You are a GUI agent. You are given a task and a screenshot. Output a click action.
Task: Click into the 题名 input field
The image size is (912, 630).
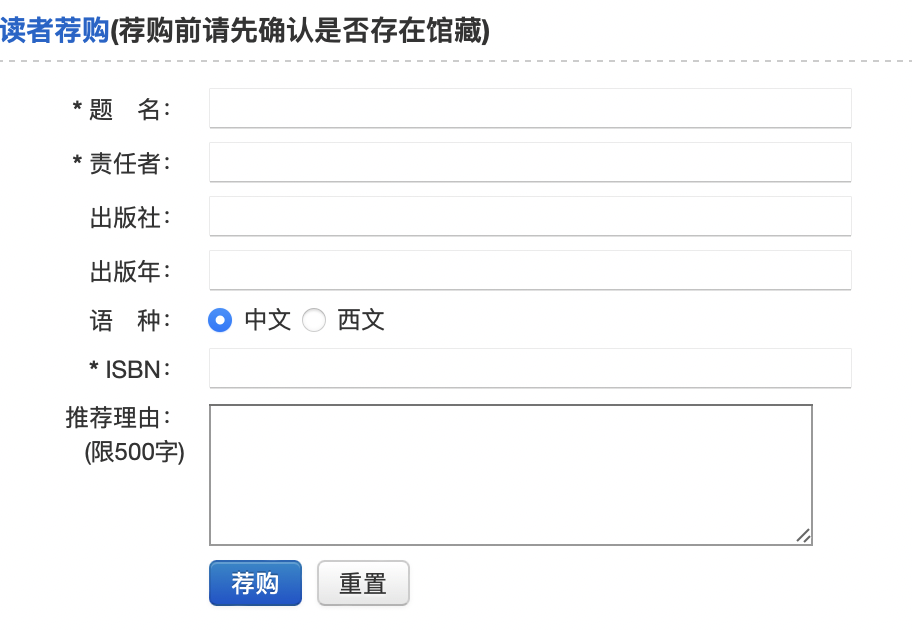pos(529,108)
